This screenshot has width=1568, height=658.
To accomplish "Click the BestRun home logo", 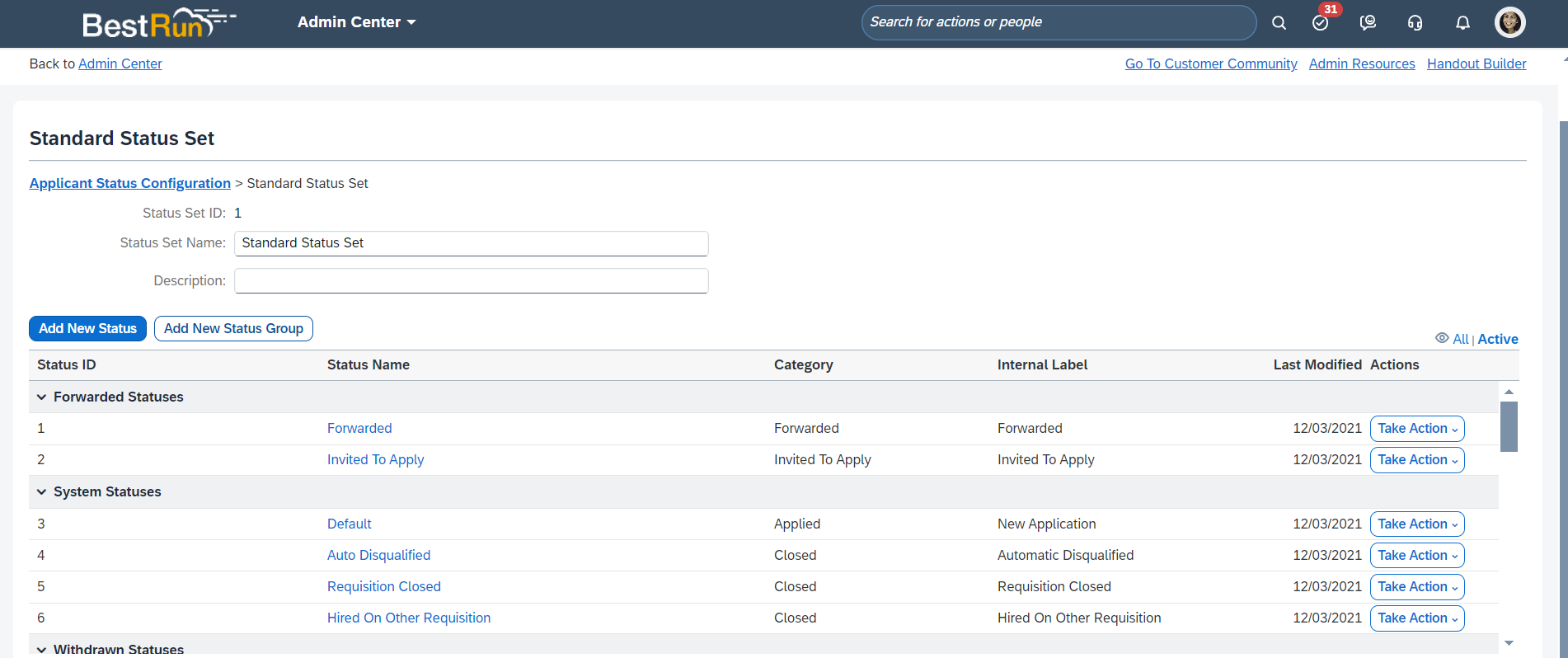I will (x=158, y=24).
